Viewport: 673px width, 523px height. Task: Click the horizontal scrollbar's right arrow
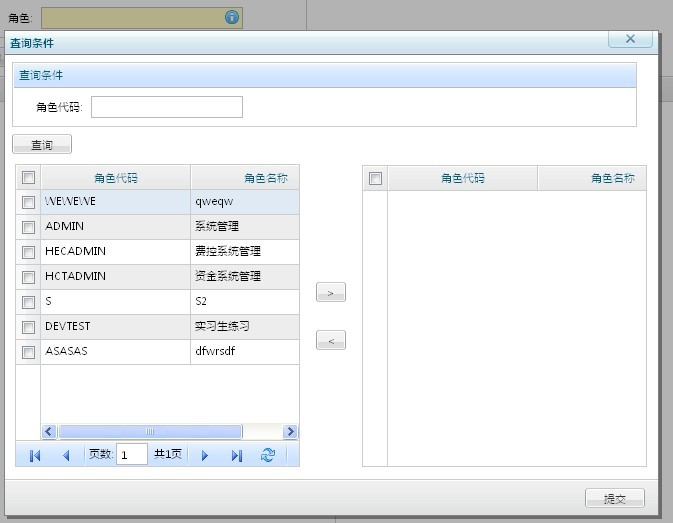coord(290,432)
